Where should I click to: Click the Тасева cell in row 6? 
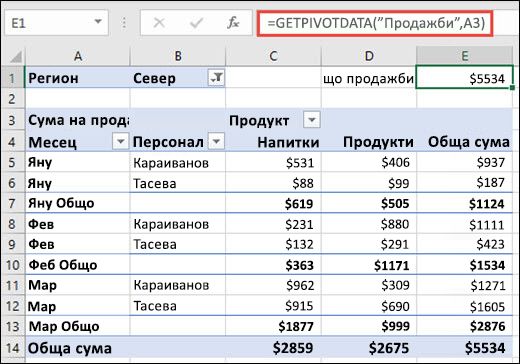click(178, 183)
